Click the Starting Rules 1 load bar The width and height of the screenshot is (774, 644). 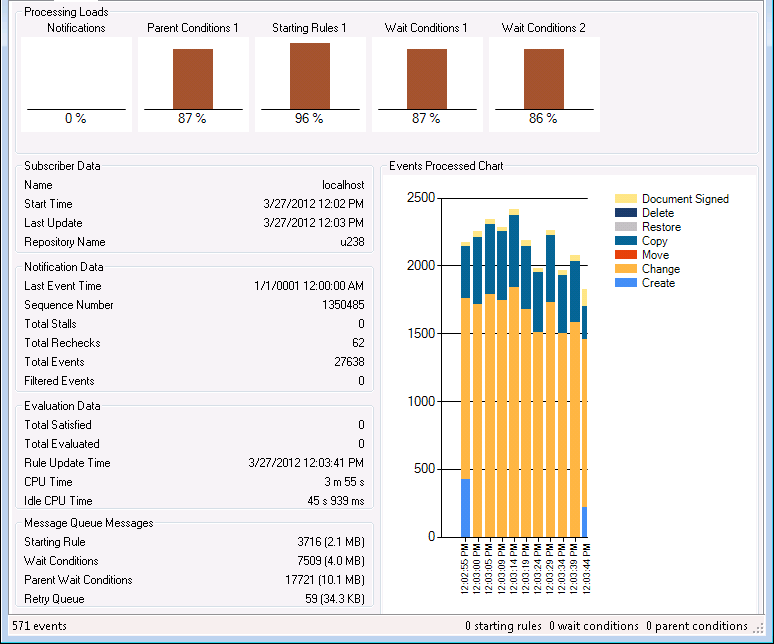310,76
